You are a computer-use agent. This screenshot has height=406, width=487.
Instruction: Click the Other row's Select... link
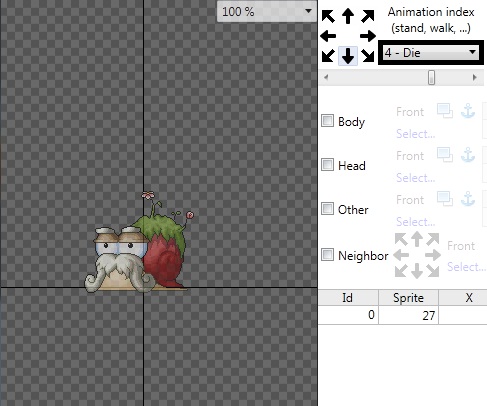tap(415, 222)
